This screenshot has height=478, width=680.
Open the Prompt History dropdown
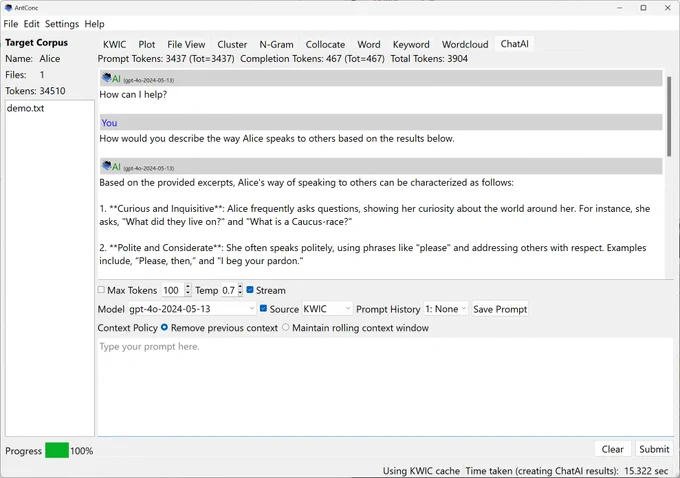[x=446, y=309]
